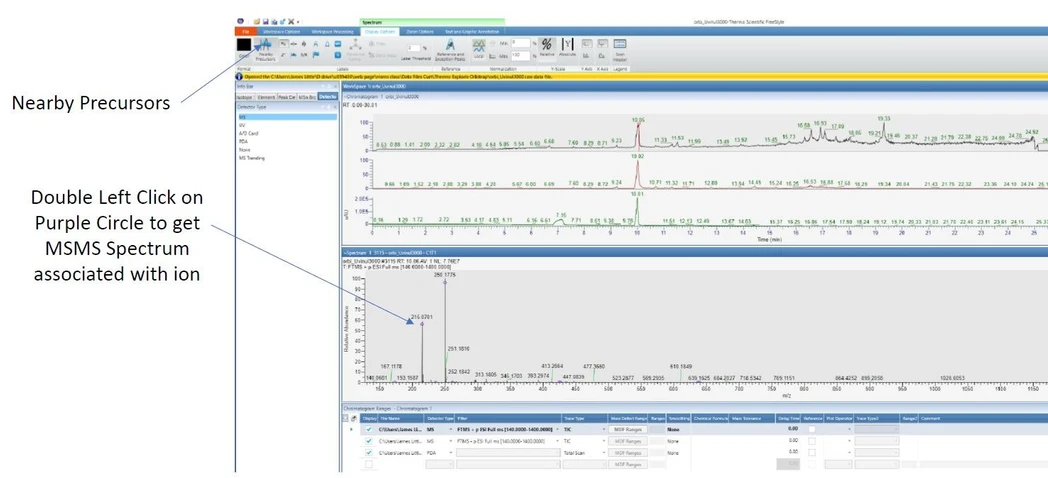Viewport: 1048px width, 478px height.
Task: Uncheck Display for PDA Total Scan row
Action: [x=369, y=453]
